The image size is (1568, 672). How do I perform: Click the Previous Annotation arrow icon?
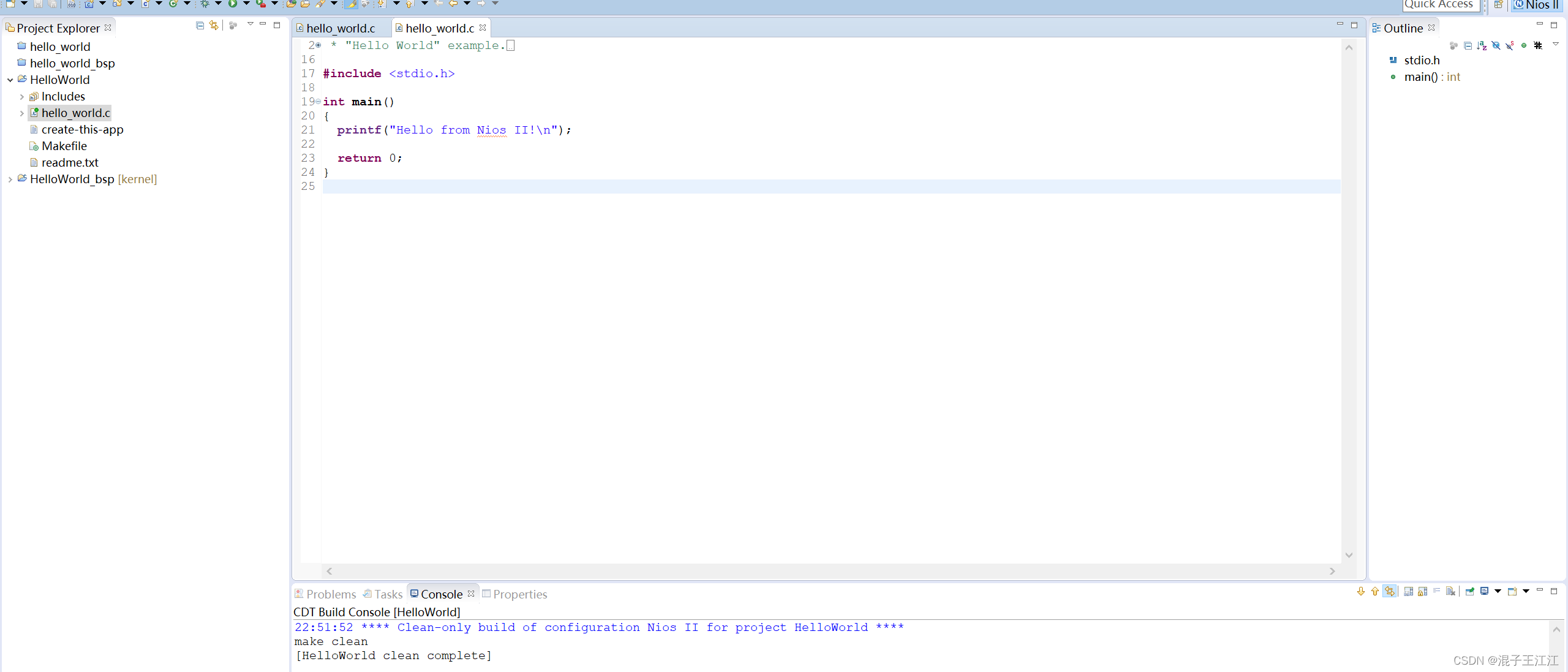tap(410, 4)
